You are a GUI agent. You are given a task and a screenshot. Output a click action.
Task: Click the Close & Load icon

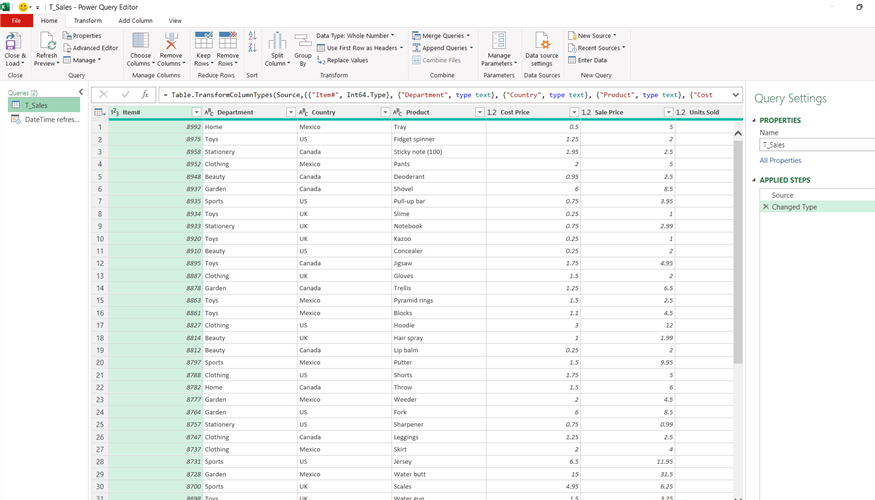(12, 41)
